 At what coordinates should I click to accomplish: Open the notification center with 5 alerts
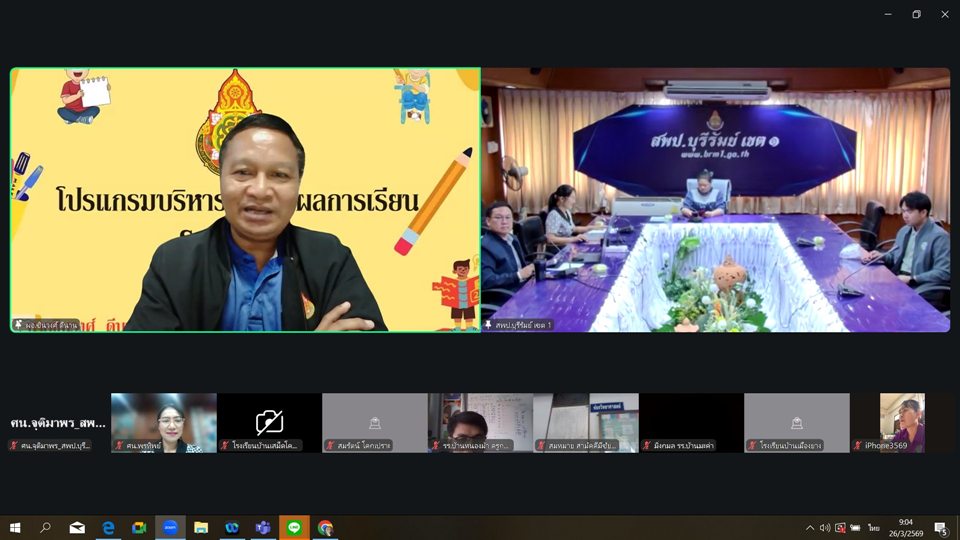click(x=941, y=527)
